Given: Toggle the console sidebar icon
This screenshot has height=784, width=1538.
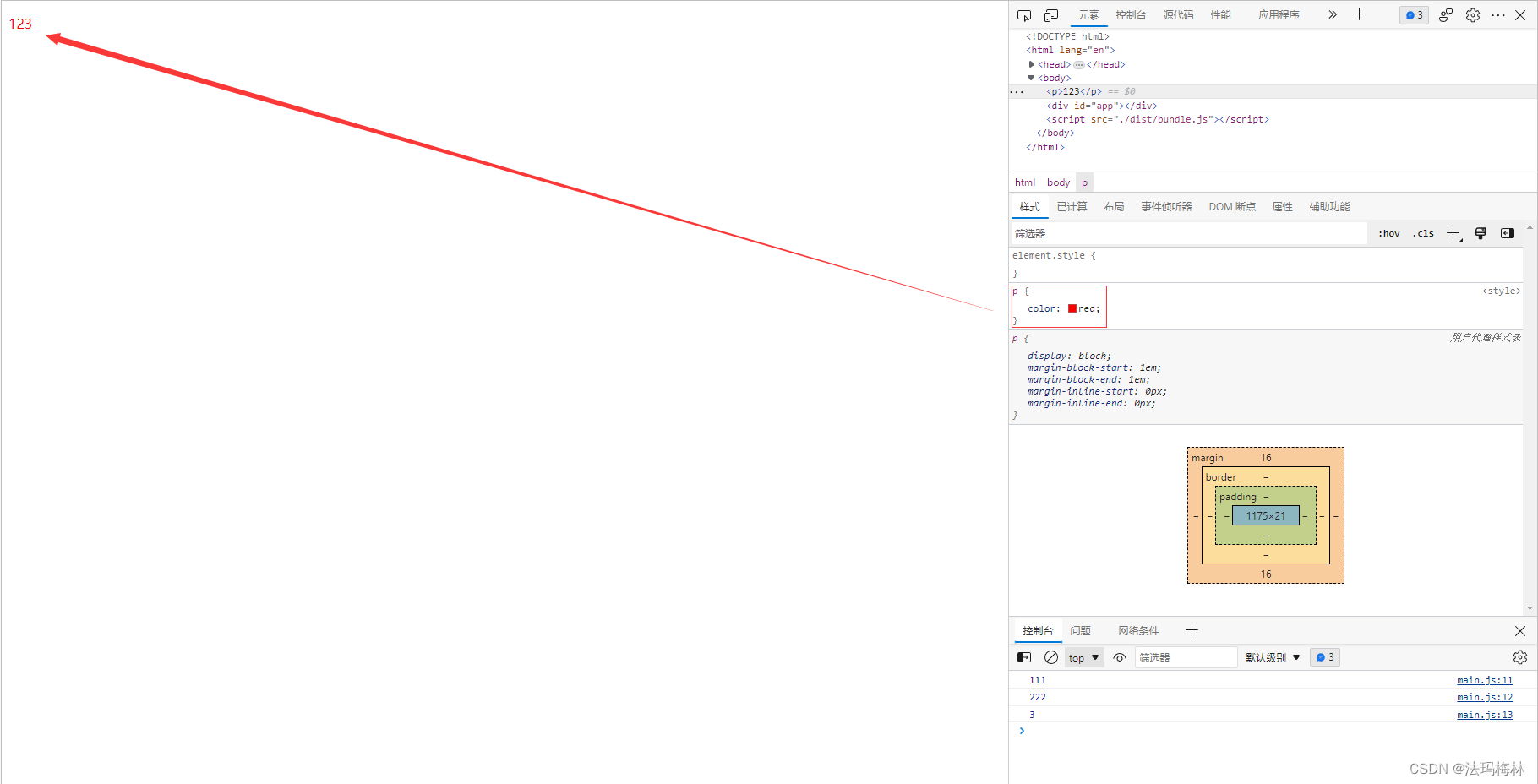Looking at the screenshot, I should tap(1024, 657).
